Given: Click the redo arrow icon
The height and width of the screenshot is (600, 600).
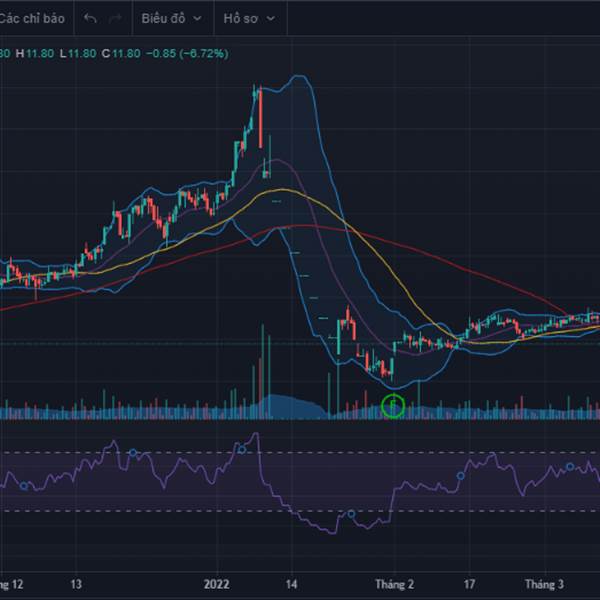Looking at the screenshot, I should coord(115,18).
